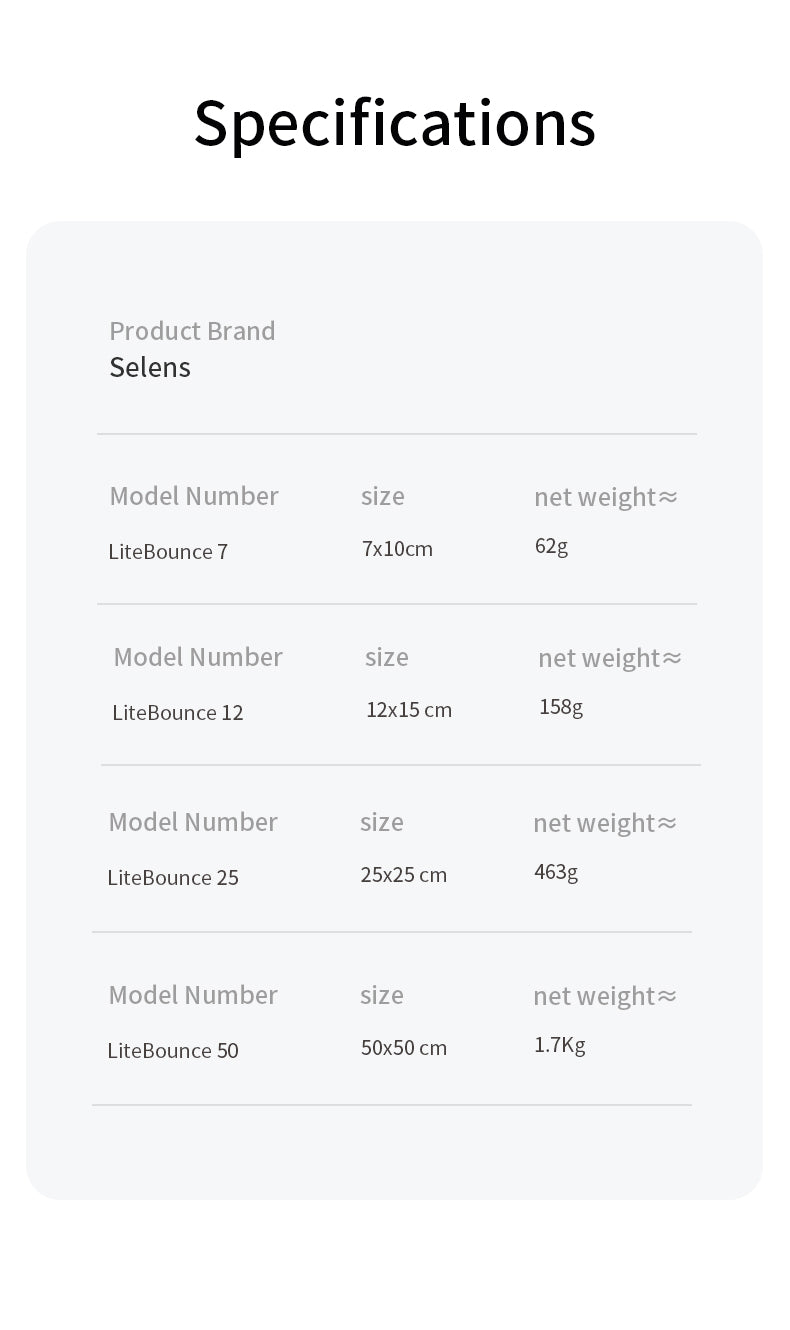Click Model Number label above LiteBounce 50

pyautogui.click(x=193, y=995)
